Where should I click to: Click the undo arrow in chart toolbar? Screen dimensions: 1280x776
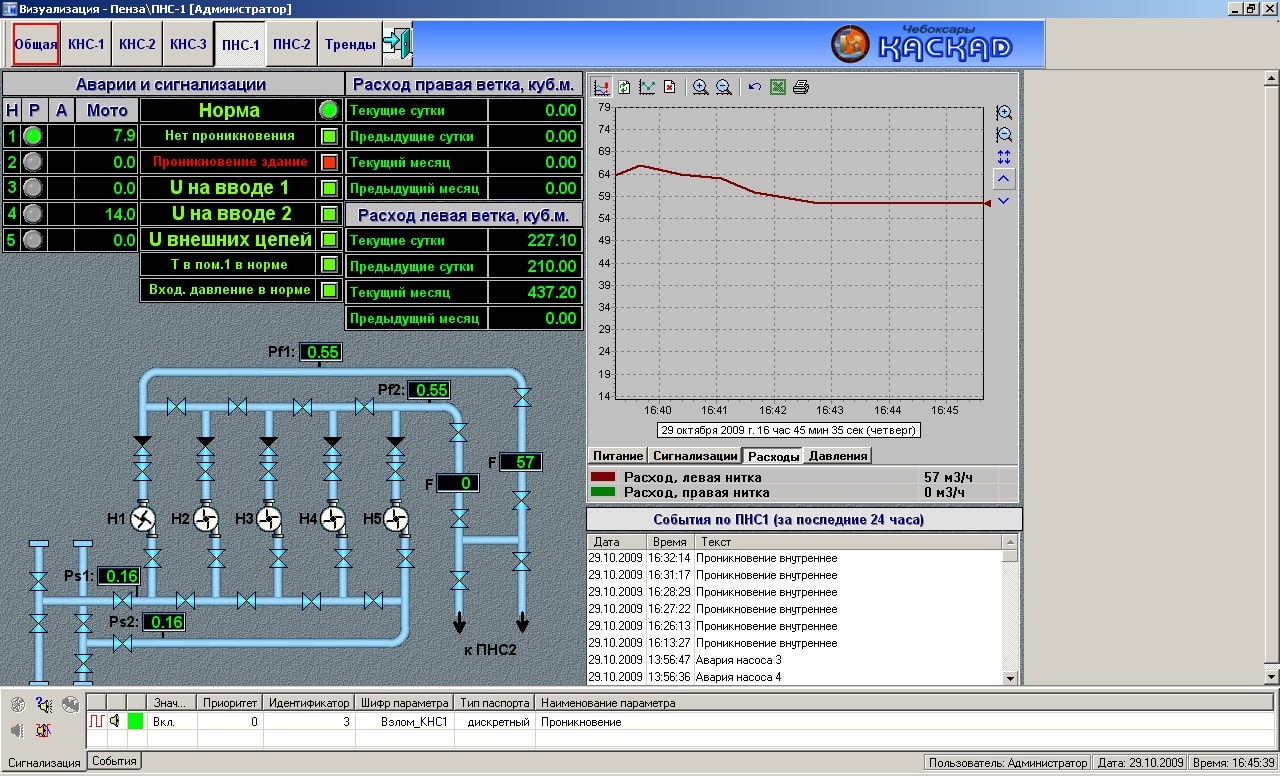click(x=755, y=87)
